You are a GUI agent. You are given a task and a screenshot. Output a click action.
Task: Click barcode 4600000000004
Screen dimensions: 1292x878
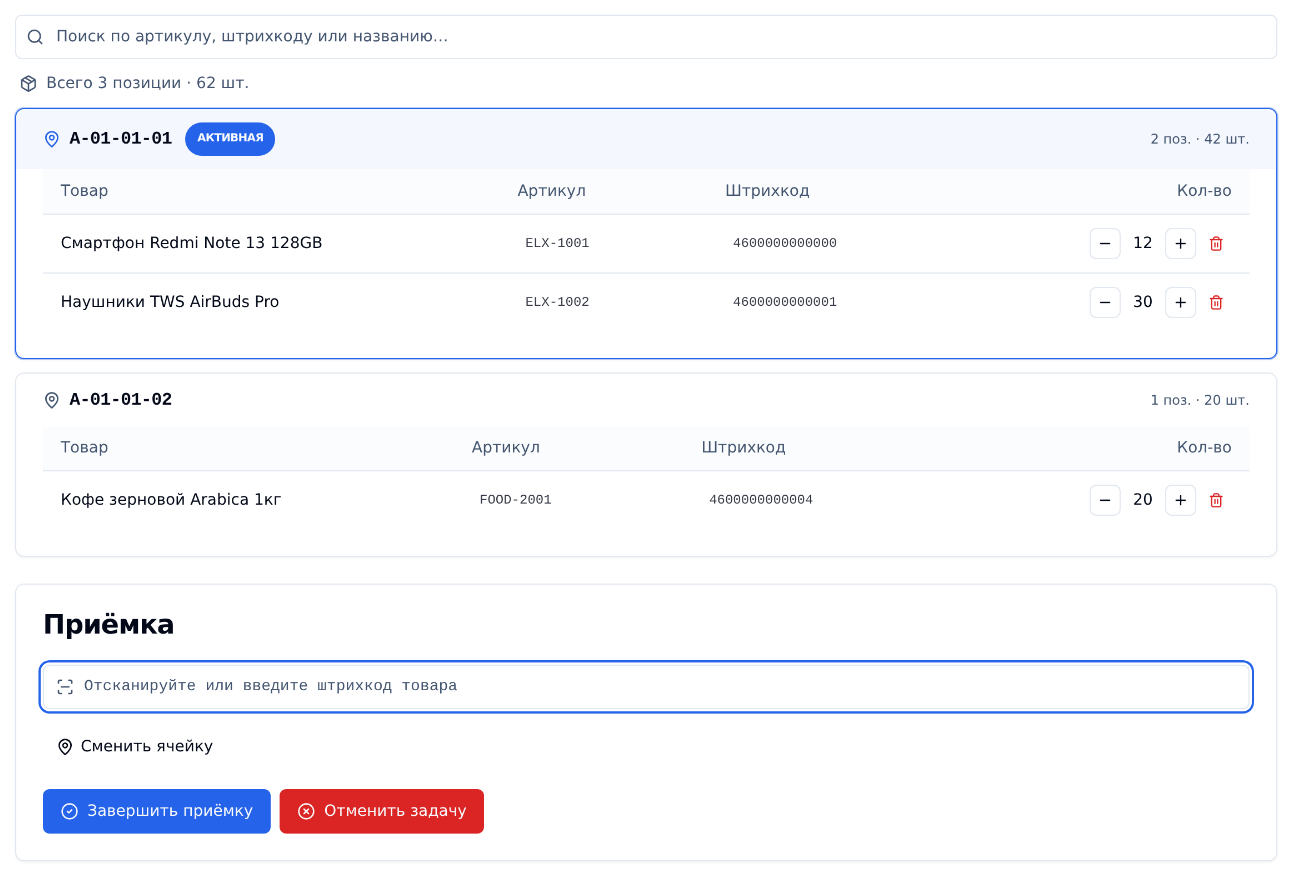click(x=761, y=500)
